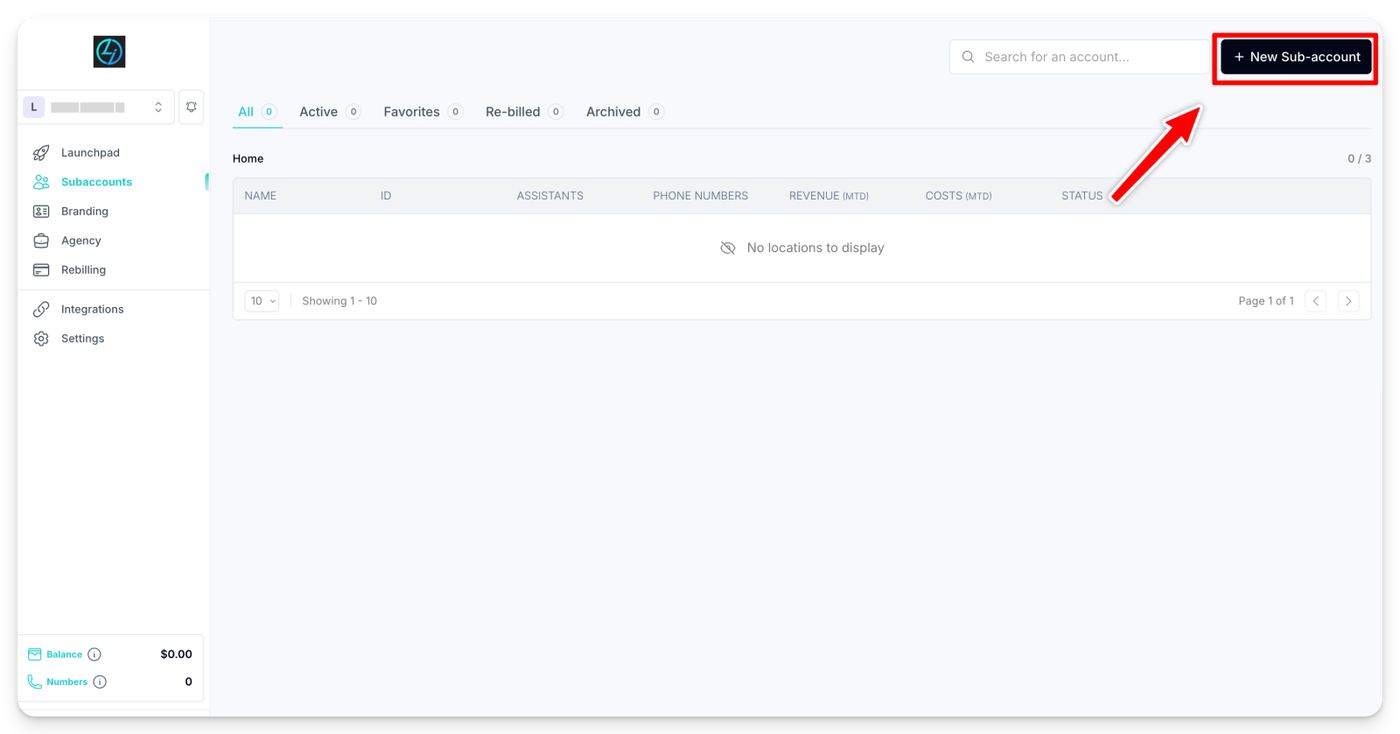Click the Numbers label link
This screenshot has height=734, width=1400.
(67, 682)
